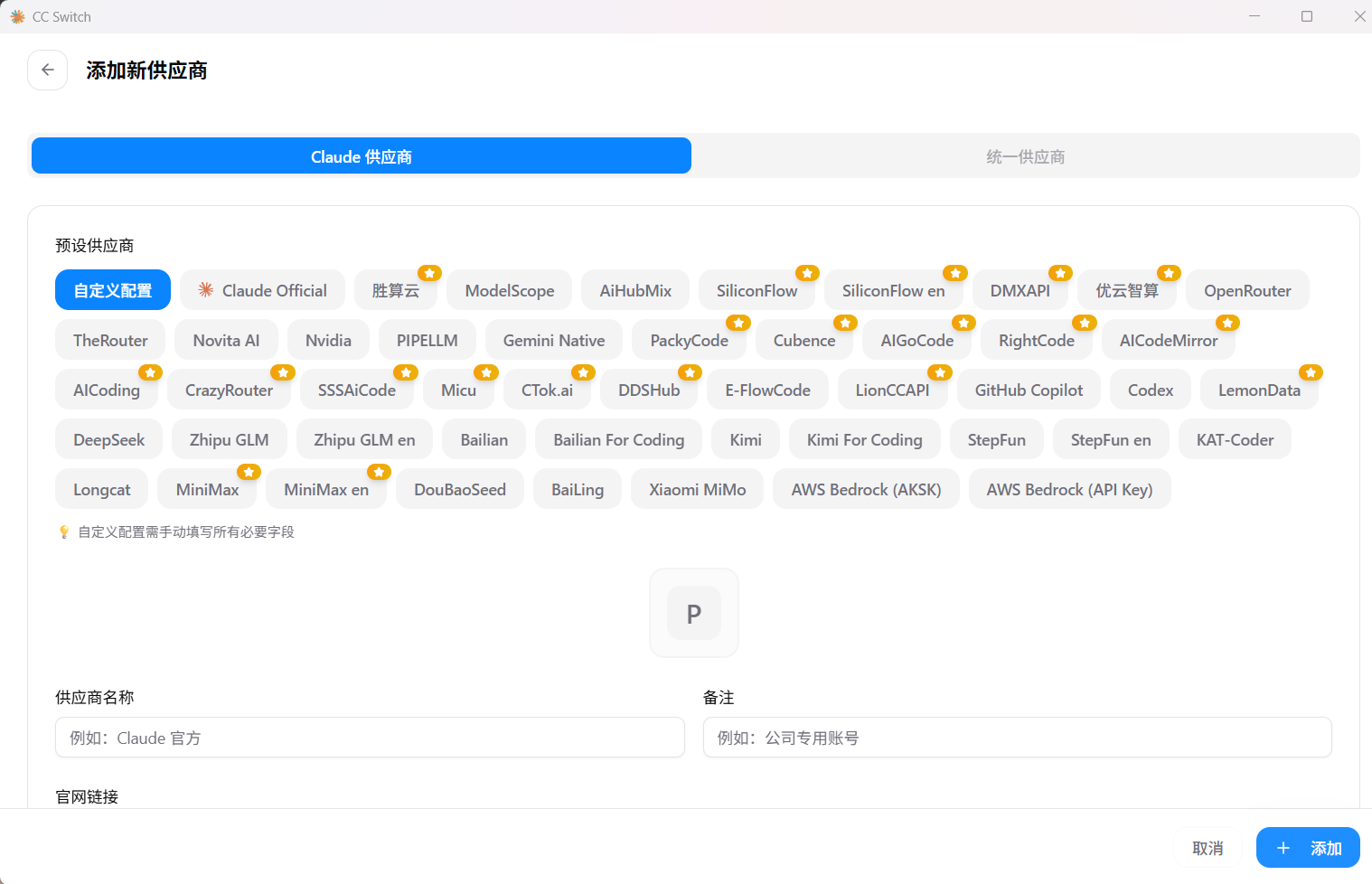The width and height of the screenshot is (1372, 884).
Task: Go back using the arrow icon
Action: (48, 70)
